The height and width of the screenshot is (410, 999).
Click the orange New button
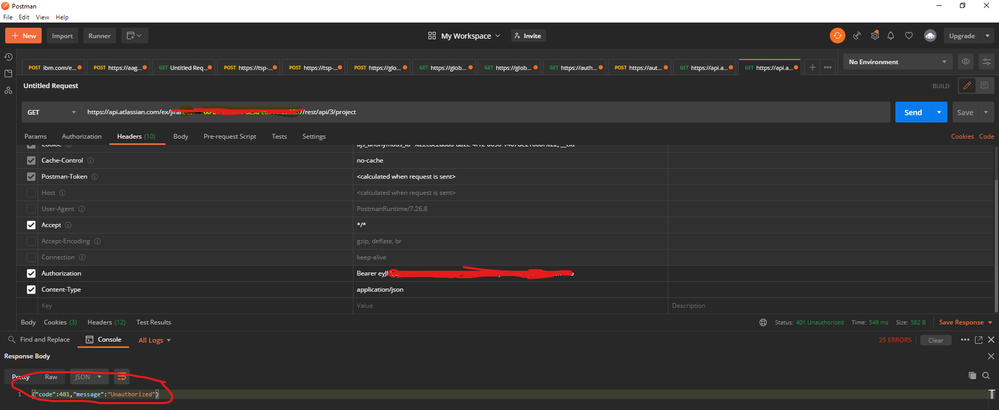24,36
